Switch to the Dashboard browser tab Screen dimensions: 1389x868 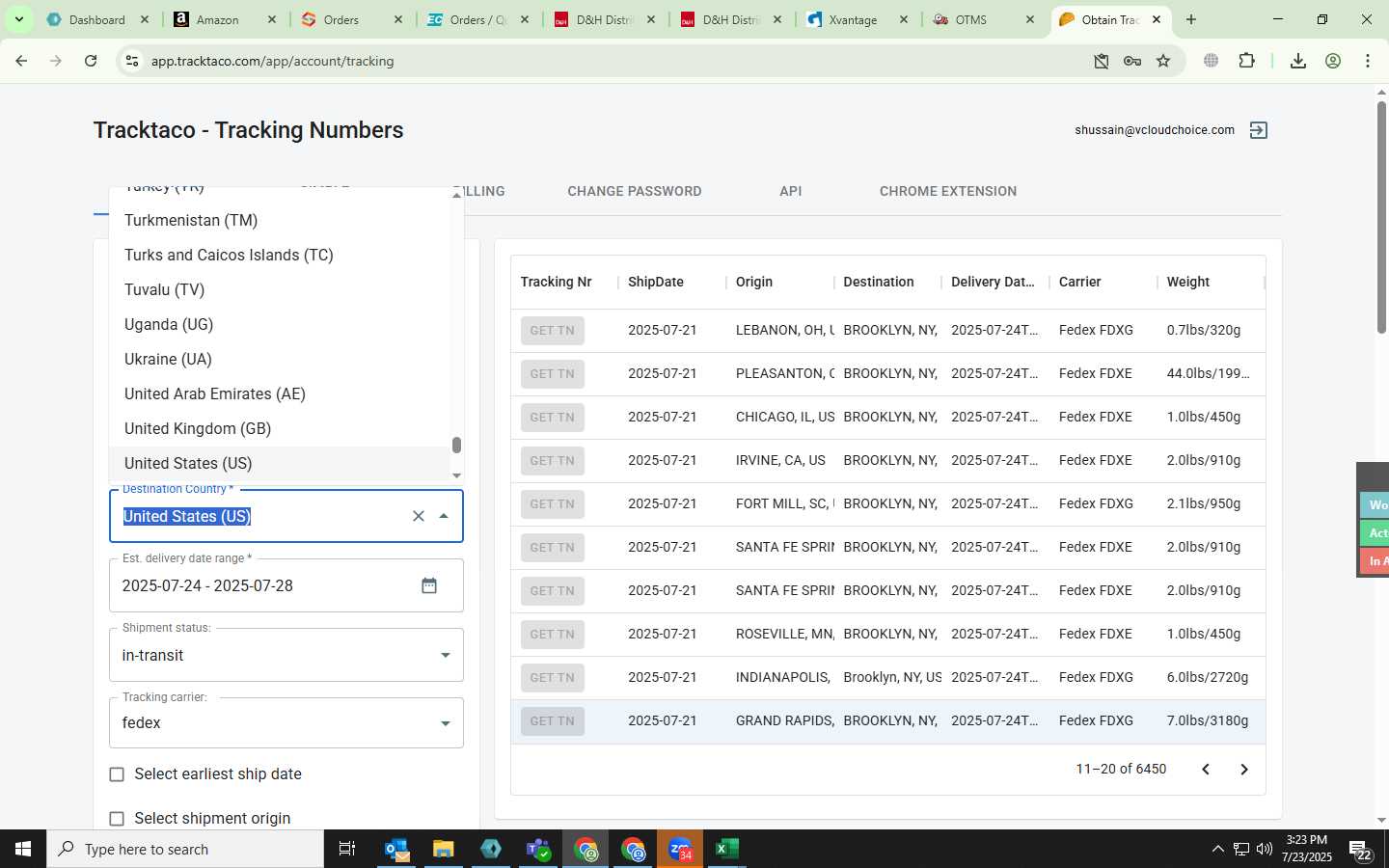click(96, 19)
